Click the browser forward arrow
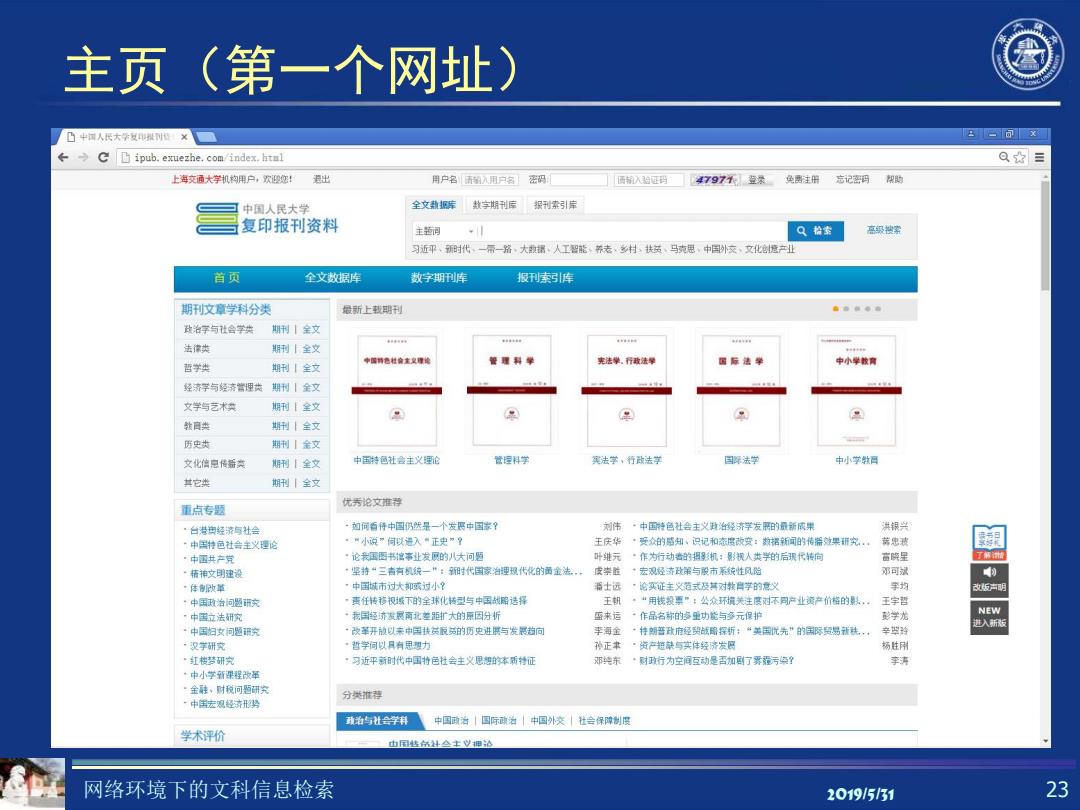Image resolution: width=1080 pixels, height=810 pixels. 83,158
